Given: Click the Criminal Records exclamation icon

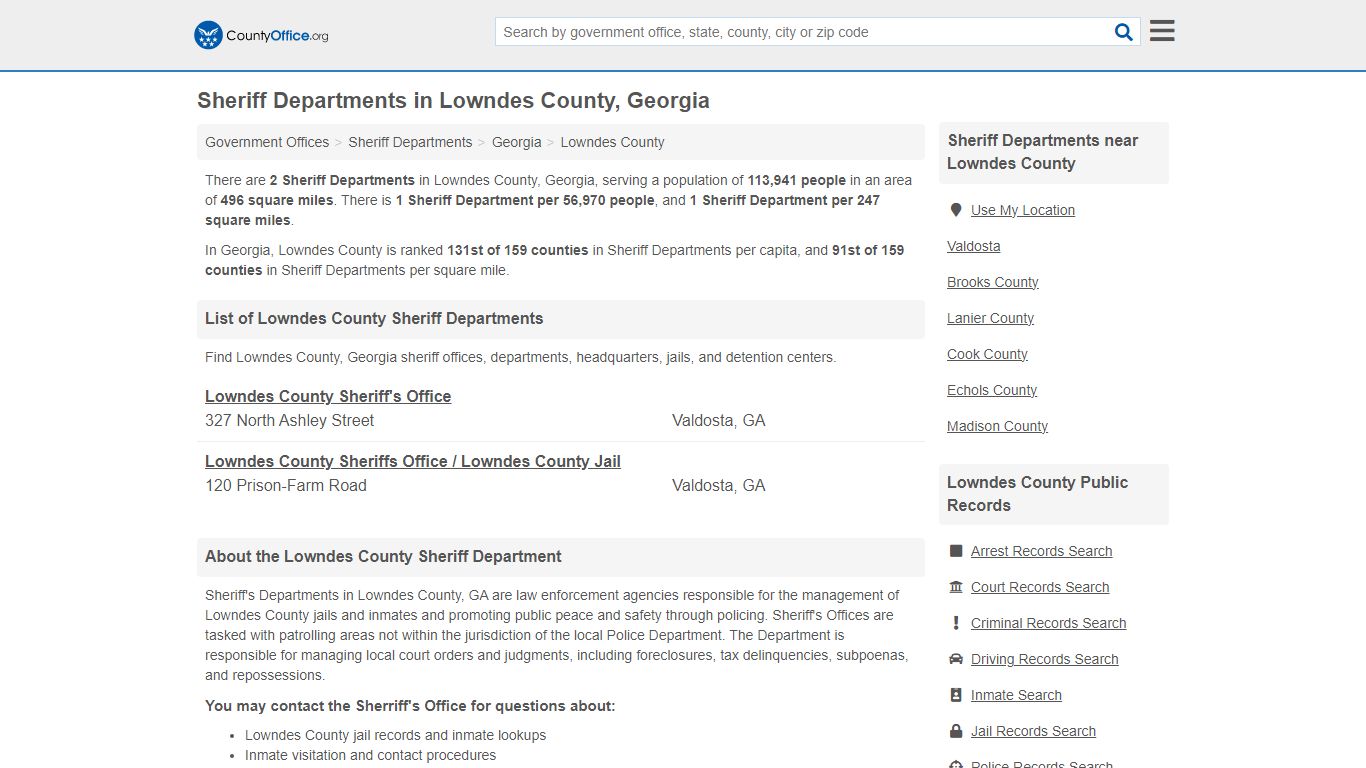Looking at the screenshot, I should pos(956,623).
